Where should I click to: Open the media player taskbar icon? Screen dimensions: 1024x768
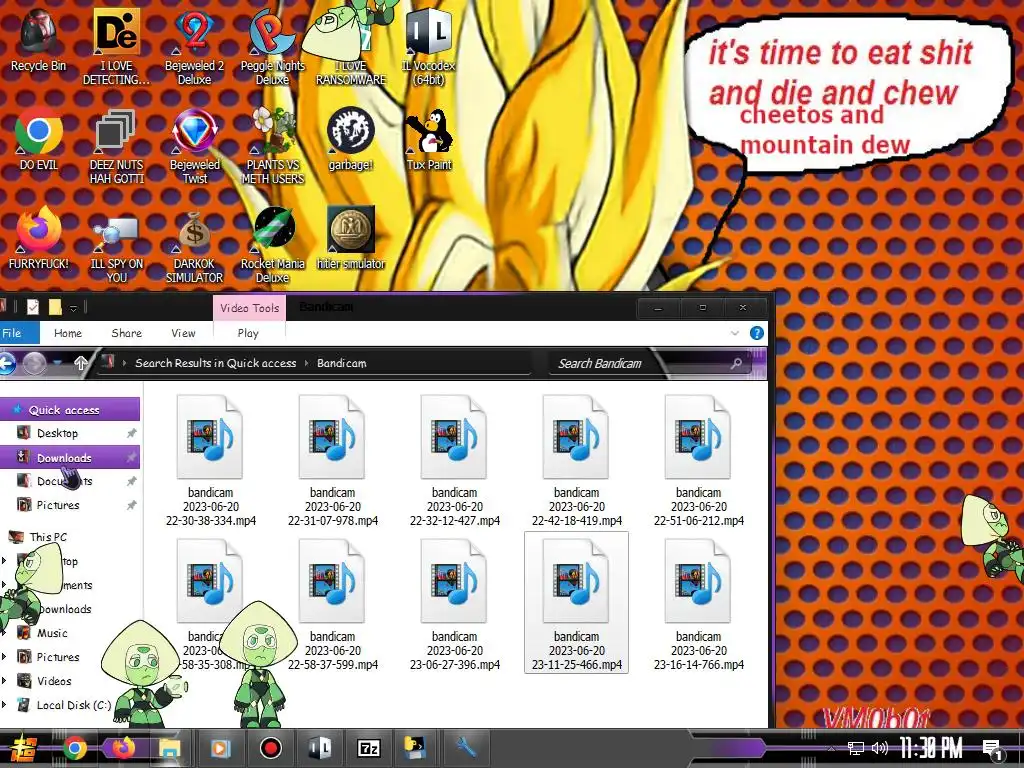point(221,748)
